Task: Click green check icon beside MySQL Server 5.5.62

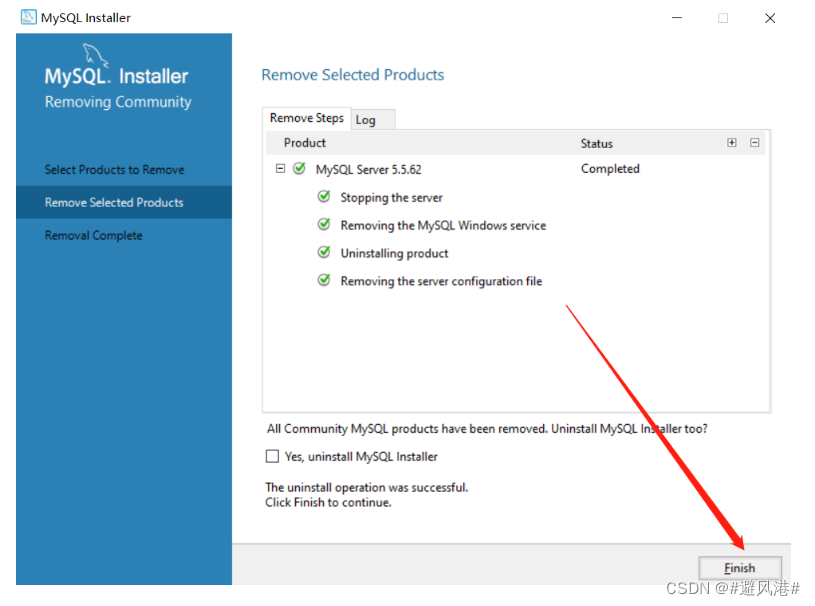Action: [x=299, y=168]
